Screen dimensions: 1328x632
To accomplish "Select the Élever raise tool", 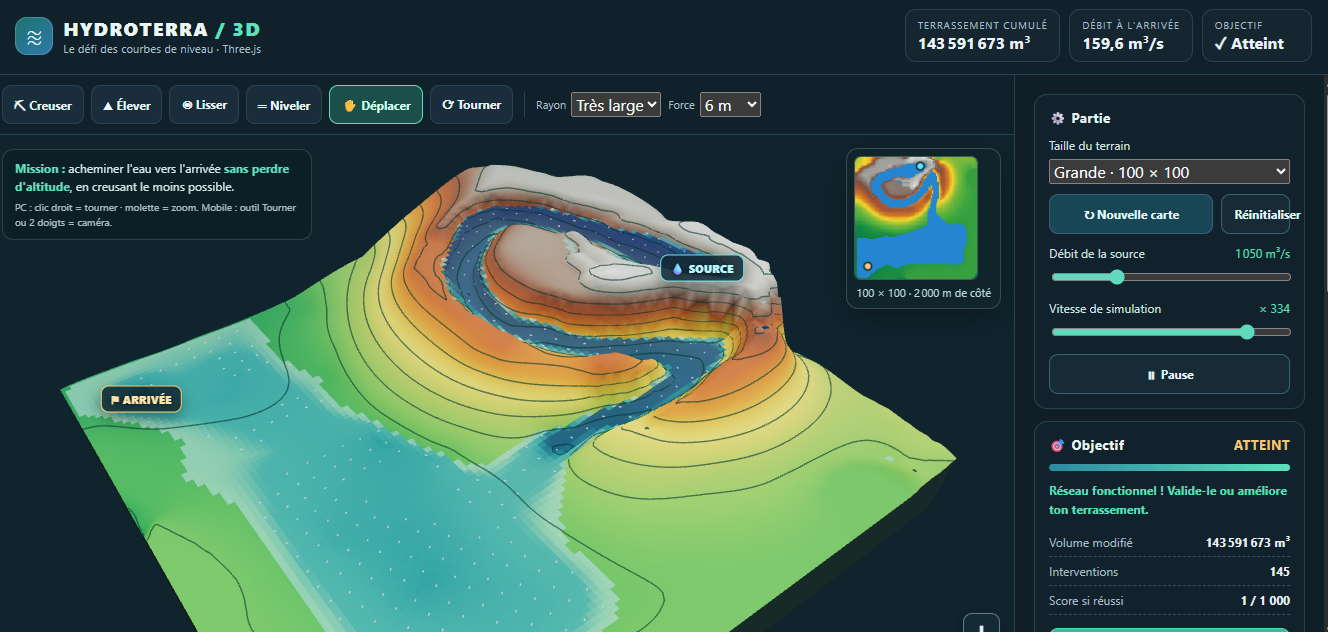I will 127,105.
